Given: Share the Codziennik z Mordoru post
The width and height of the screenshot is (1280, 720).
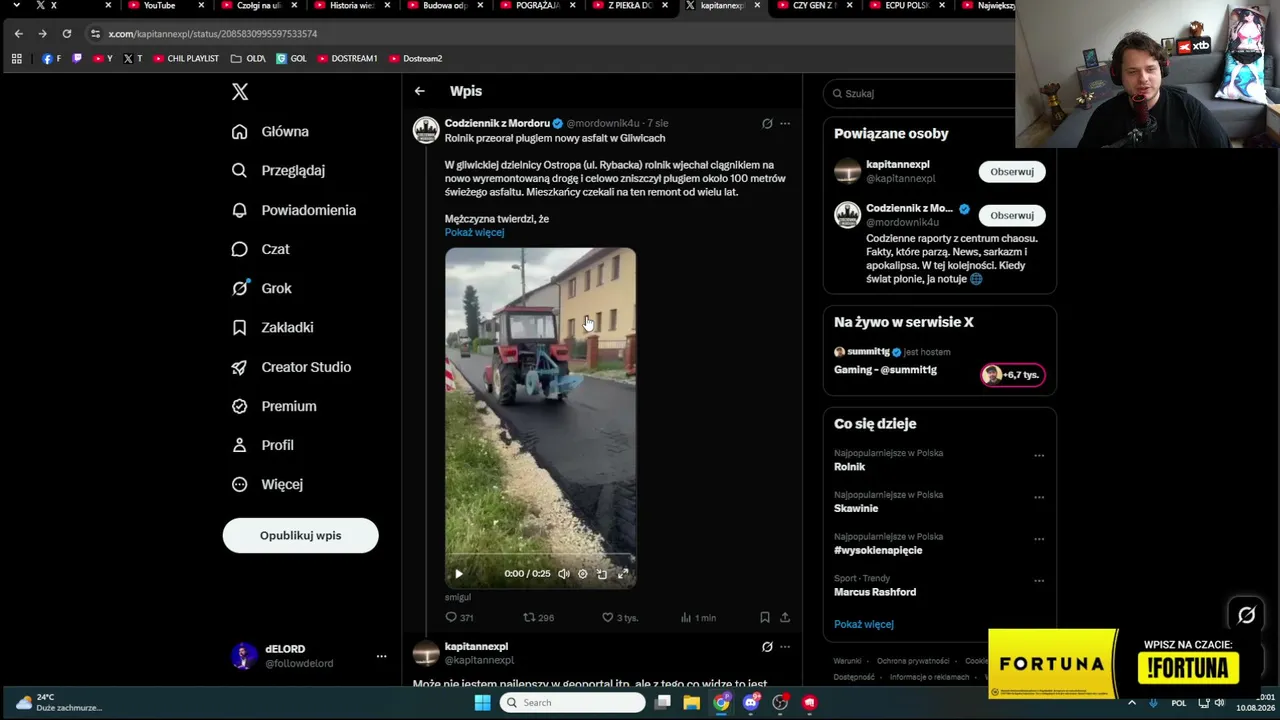Looking at the screenshot, I should coord(785,618).
